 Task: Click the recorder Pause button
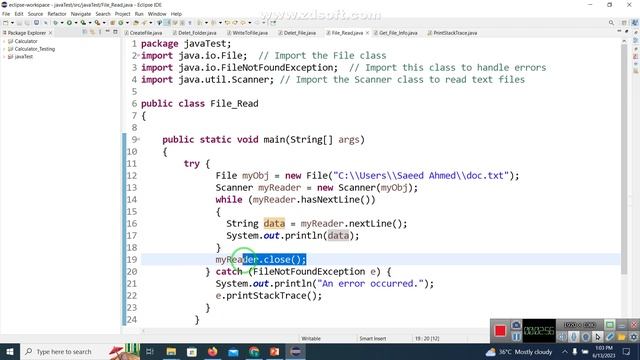point(516,337)
